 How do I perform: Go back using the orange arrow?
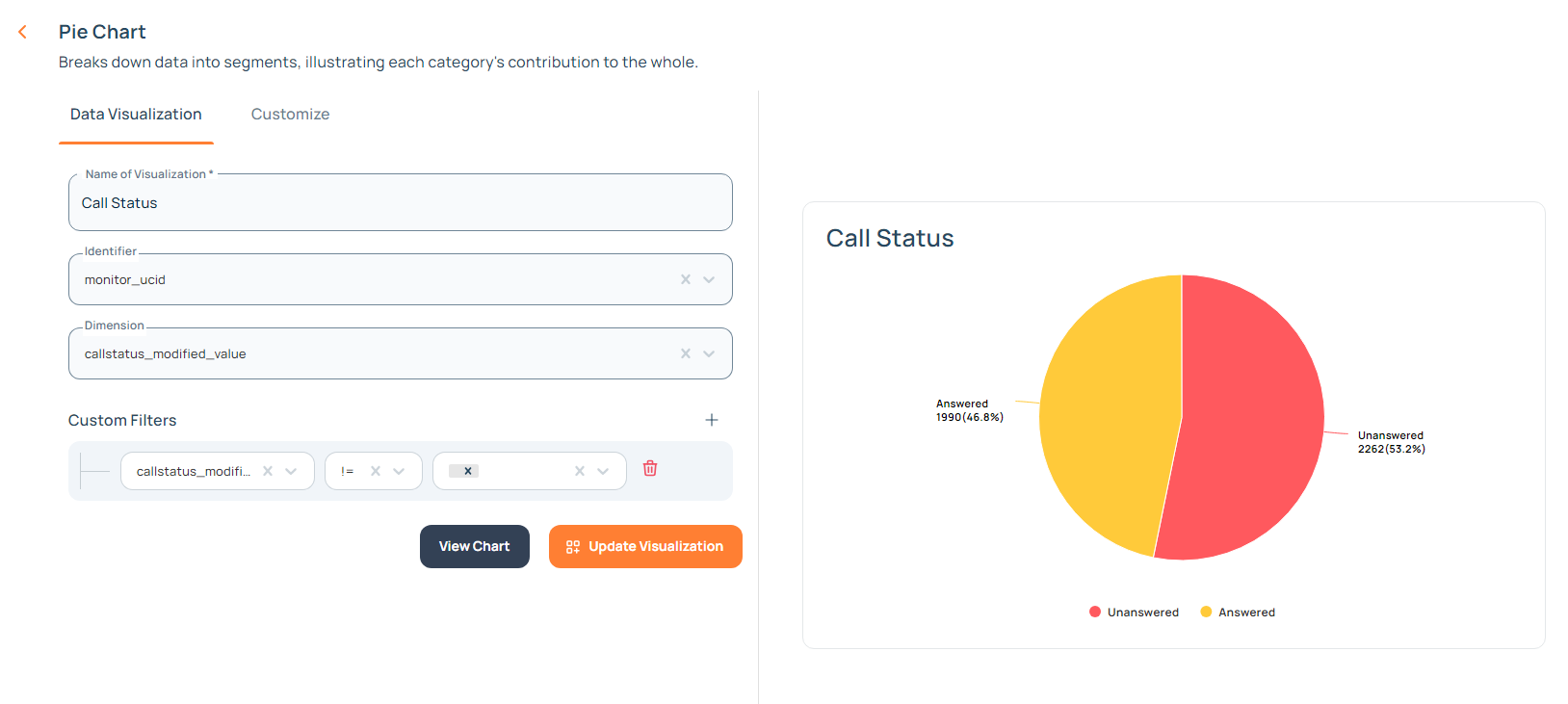[x=23, y=33]
